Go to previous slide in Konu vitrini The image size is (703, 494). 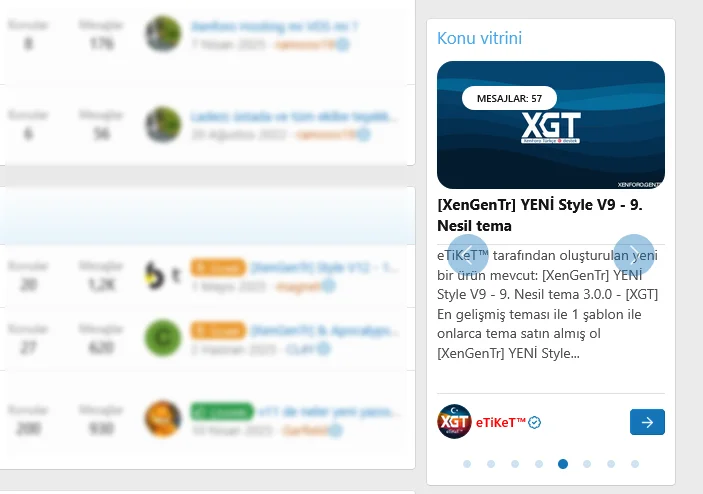pyautogui.click(x=468, y=255)
